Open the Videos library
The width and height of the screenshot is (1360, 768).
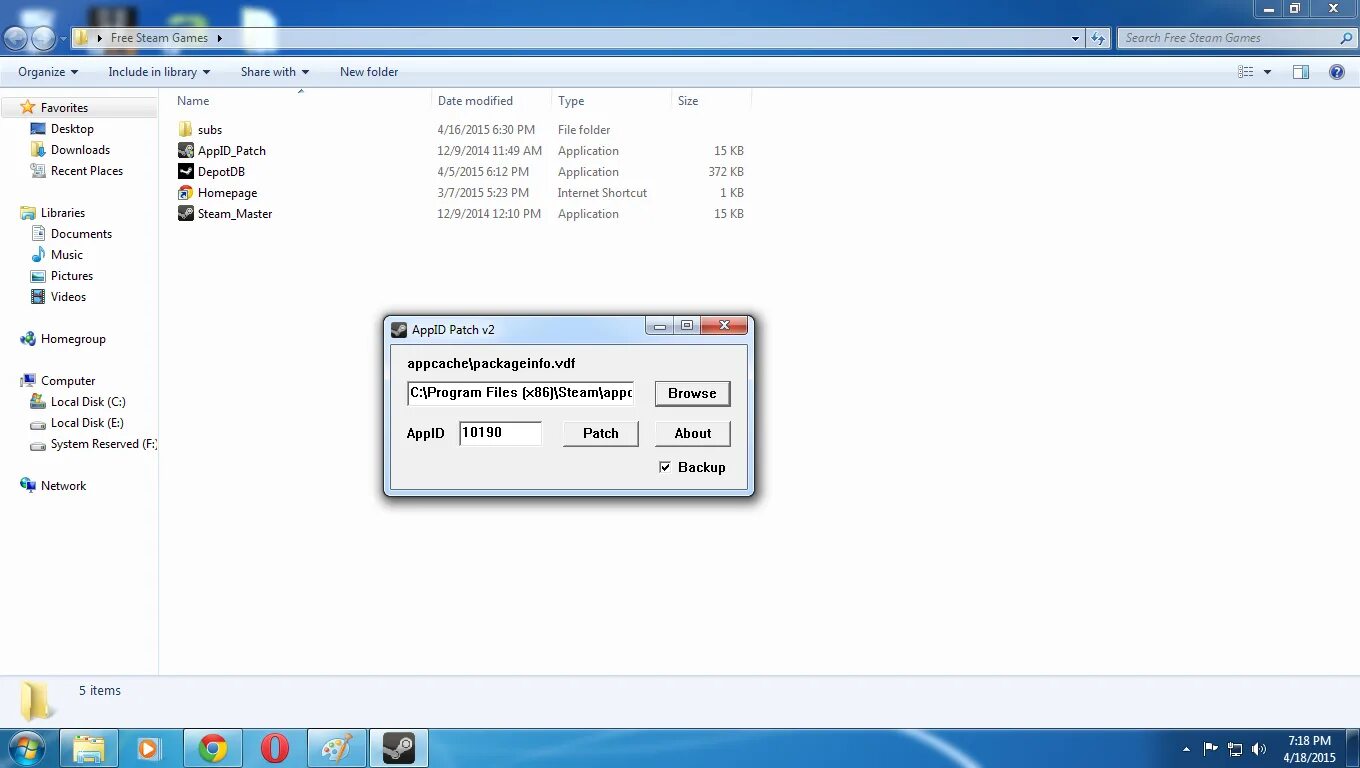coord(68,297)
